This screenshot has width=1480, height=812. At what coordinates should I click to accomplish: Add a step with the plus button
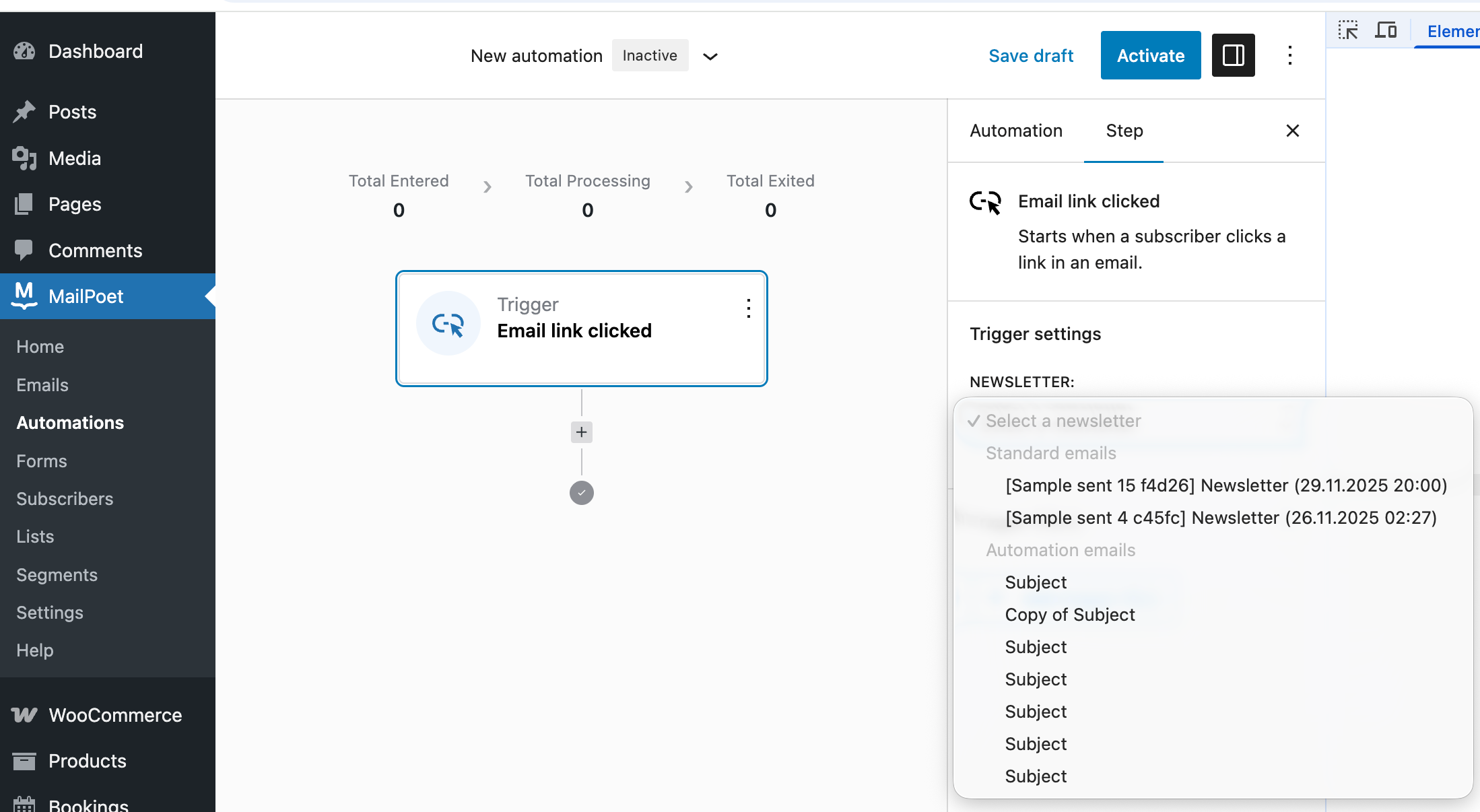582,432
